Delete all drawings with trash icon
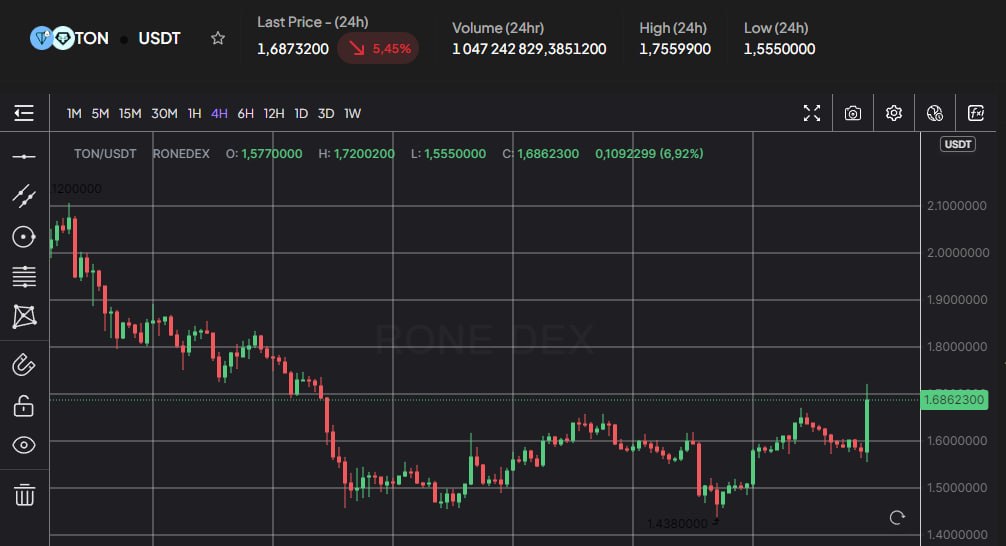 click(x=24, y=494)
